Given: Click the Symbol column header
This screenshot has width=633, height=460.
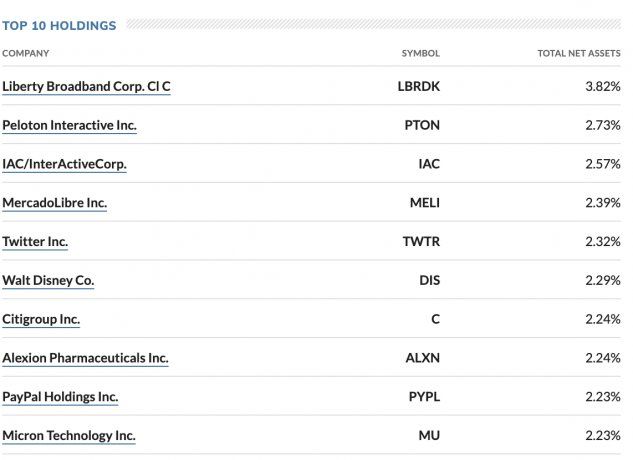Looking at the screenshot, I should click(x=420, y=53).
